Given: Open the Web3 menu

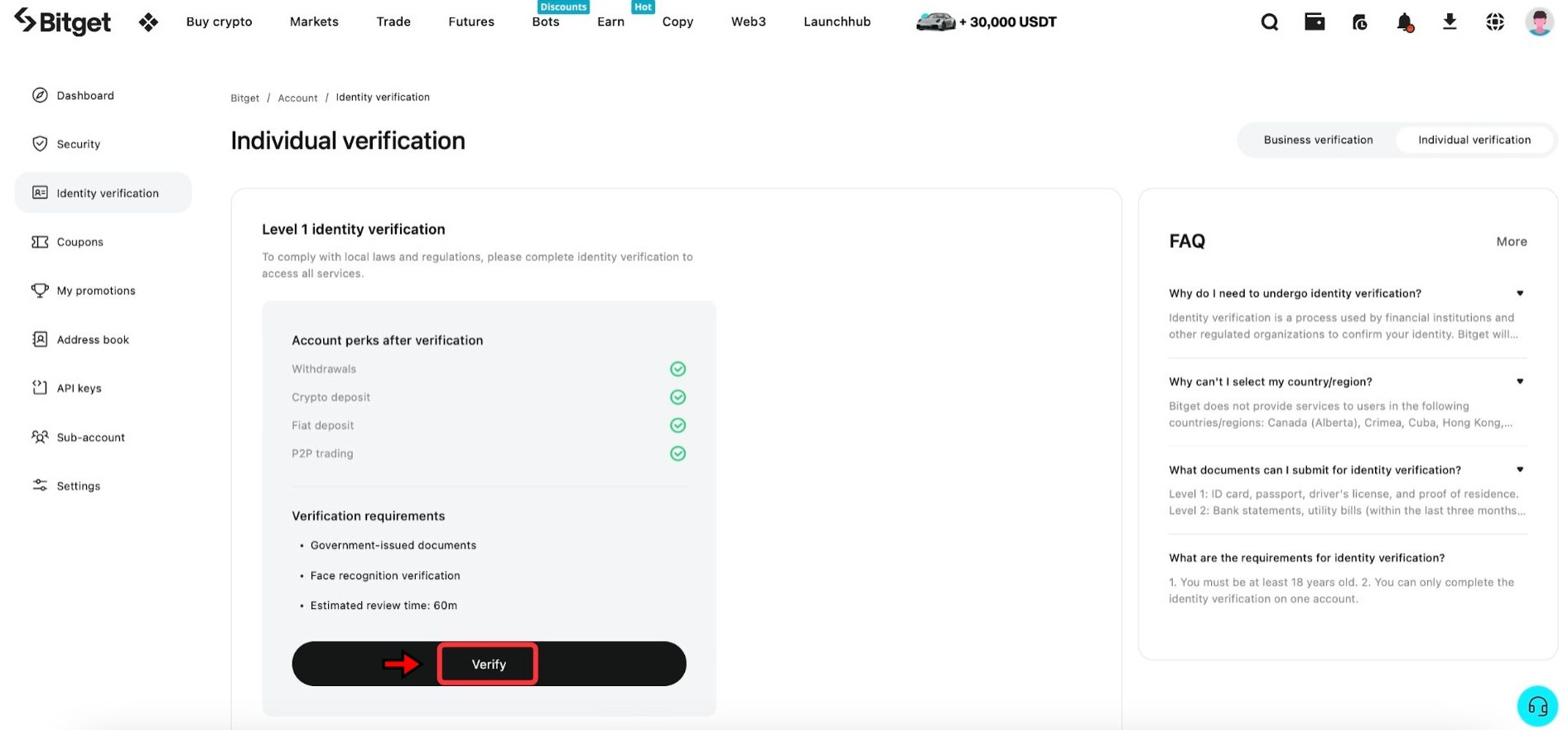Looking at the screenshot, I should tap(749, 22).
